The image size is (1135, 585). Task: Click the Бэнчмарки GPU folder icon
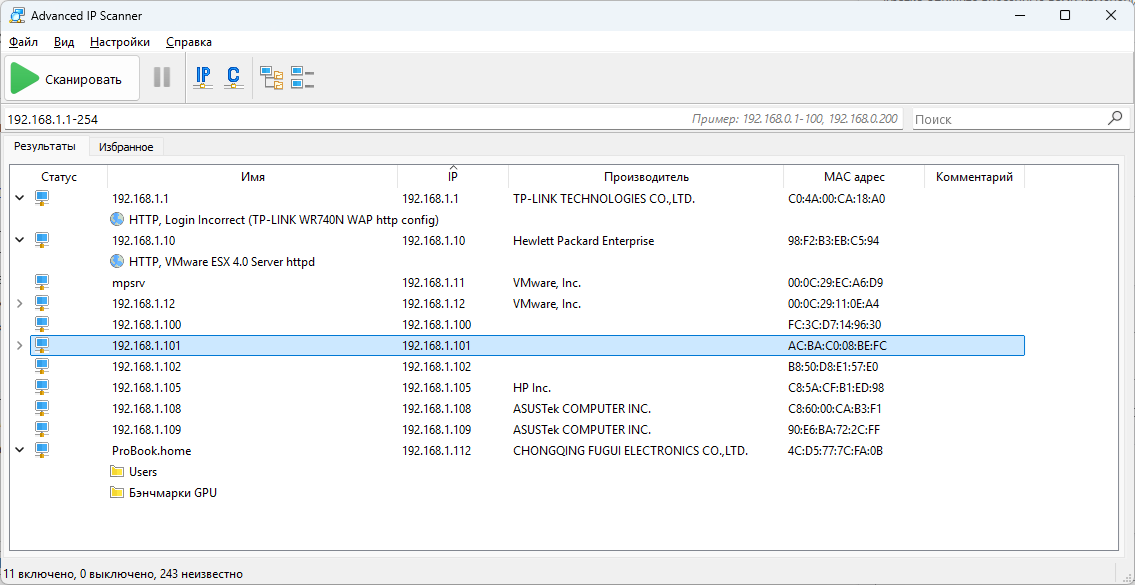117,492
